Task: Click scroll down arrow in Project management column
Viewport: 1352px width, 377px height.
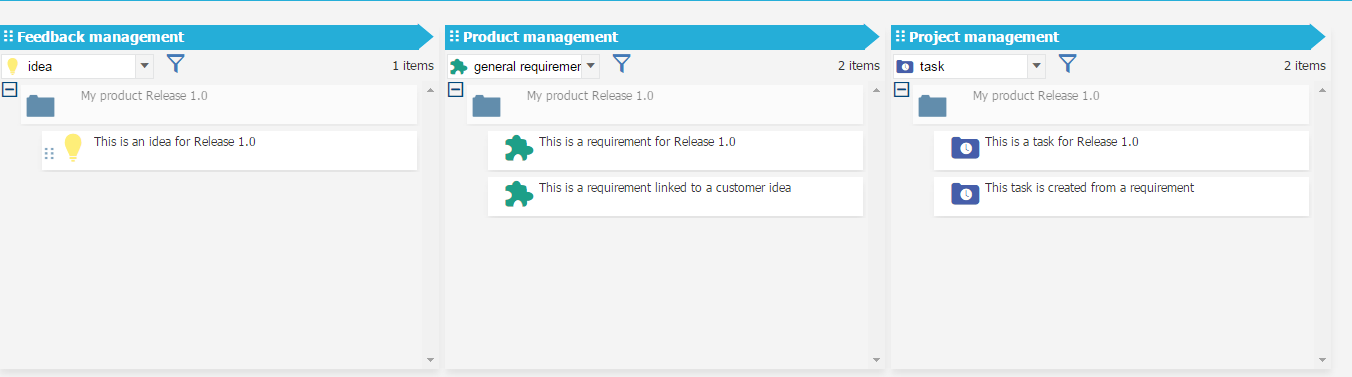Action: coord(1322,360)
